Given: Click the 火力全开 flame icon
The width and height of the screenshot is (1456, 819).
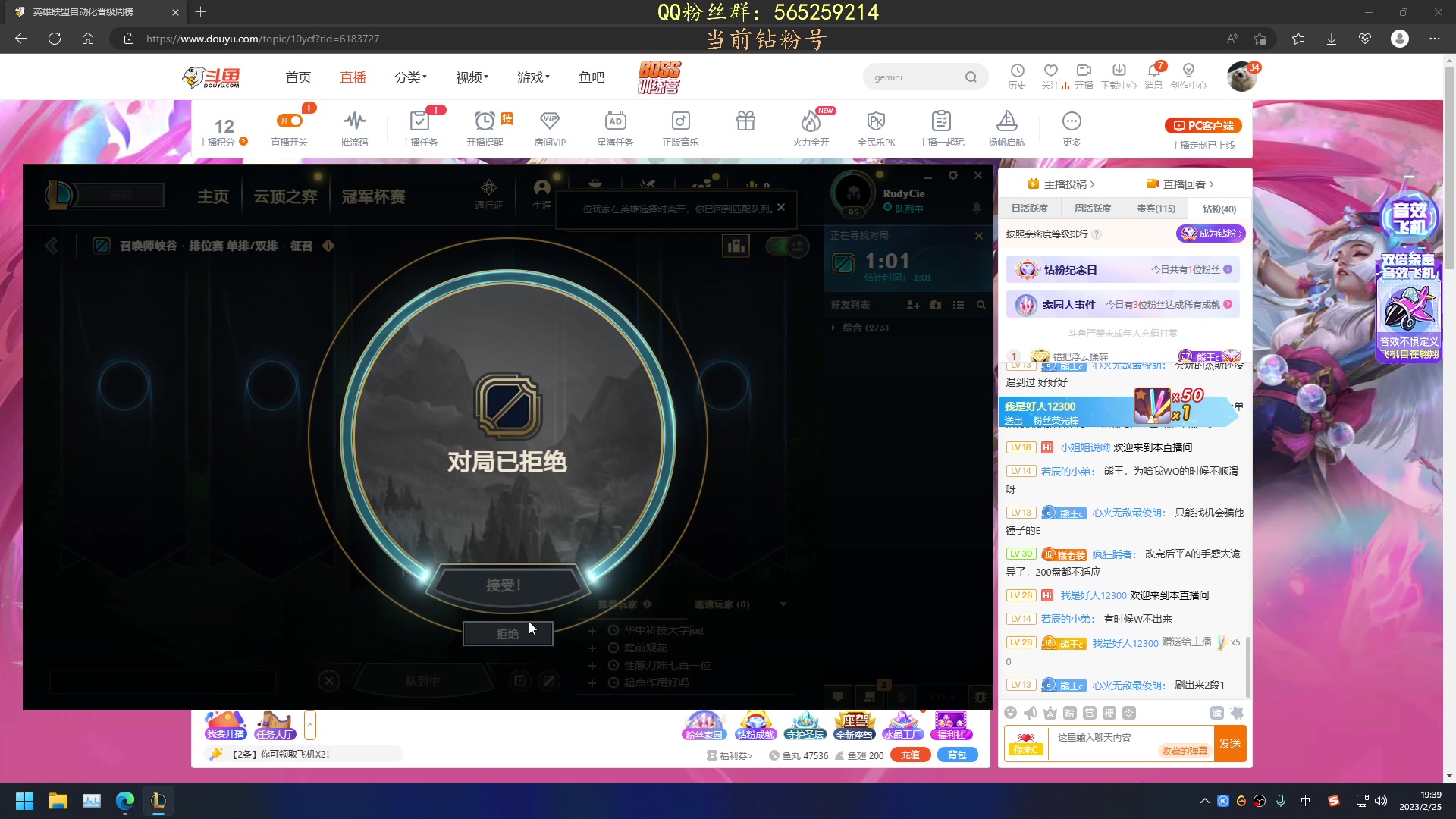Looking at the screenshot, I should coord(811,121).
